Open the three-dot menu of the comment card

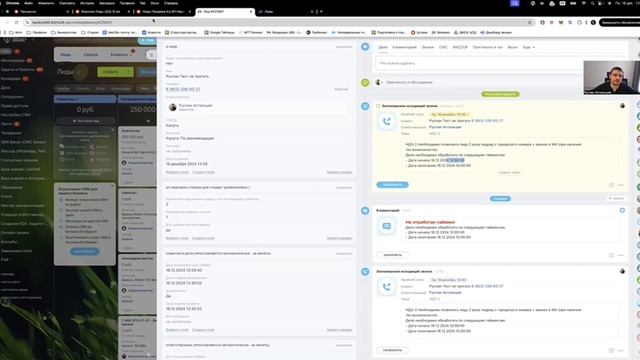tap(621, 255)
